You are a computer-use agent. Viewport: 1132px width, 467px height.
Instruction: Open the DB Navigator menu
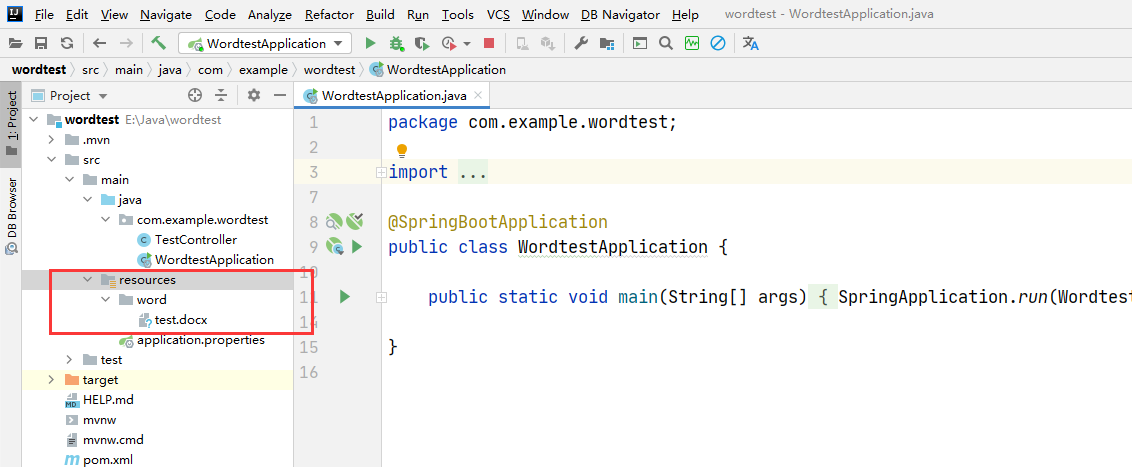coord(620,14)
